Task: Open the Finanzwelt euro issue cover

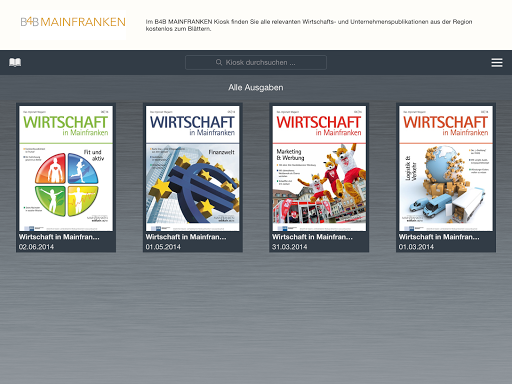Action: click(x=193, y=168)
